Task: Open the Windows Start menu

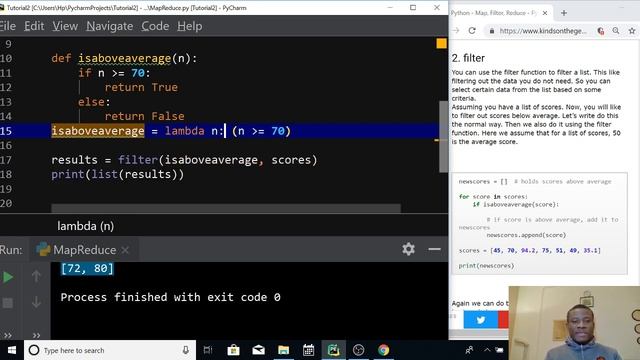Action: click(x=12, y=350)
